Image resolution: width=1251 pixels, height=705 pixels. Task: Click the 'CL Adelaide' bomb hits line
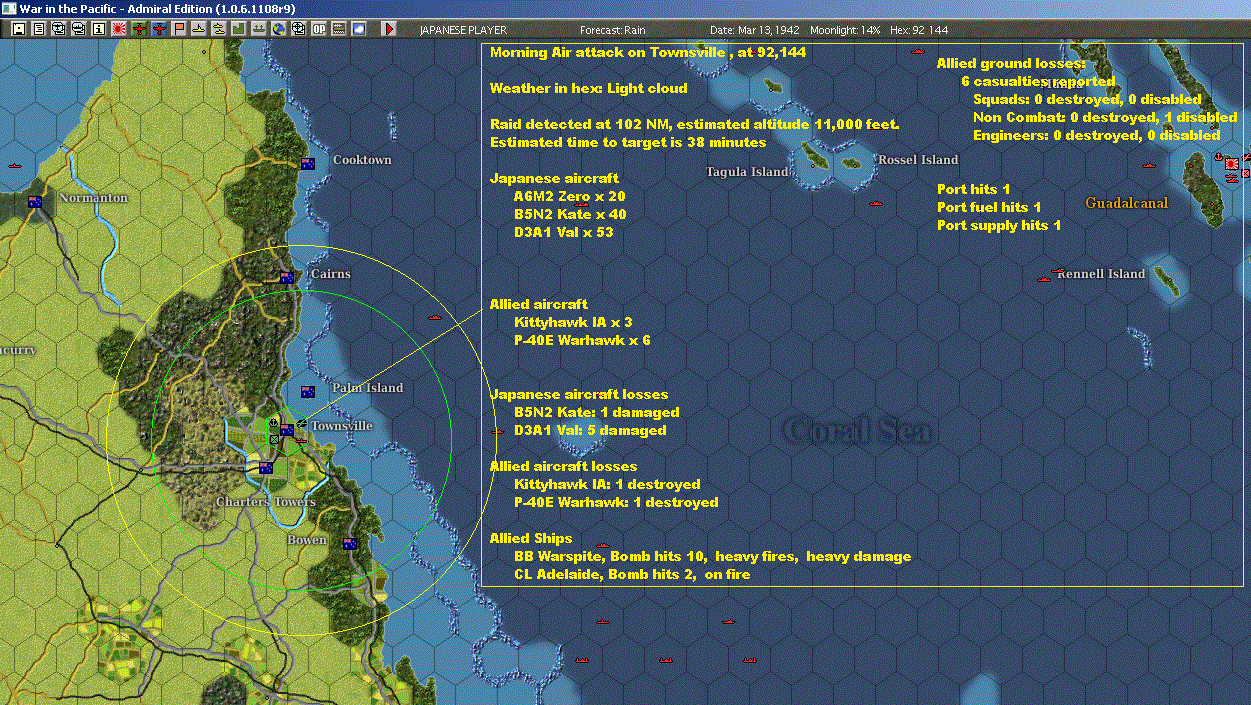pos(632,574)
